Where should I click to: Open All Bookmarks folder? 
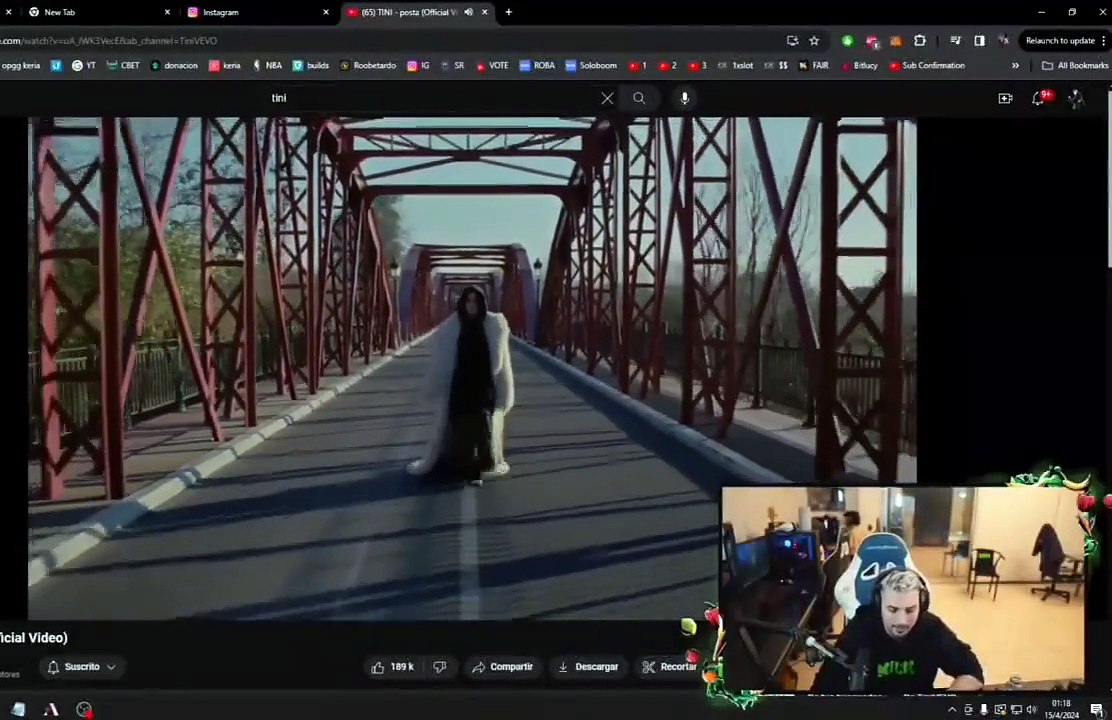1074,65
